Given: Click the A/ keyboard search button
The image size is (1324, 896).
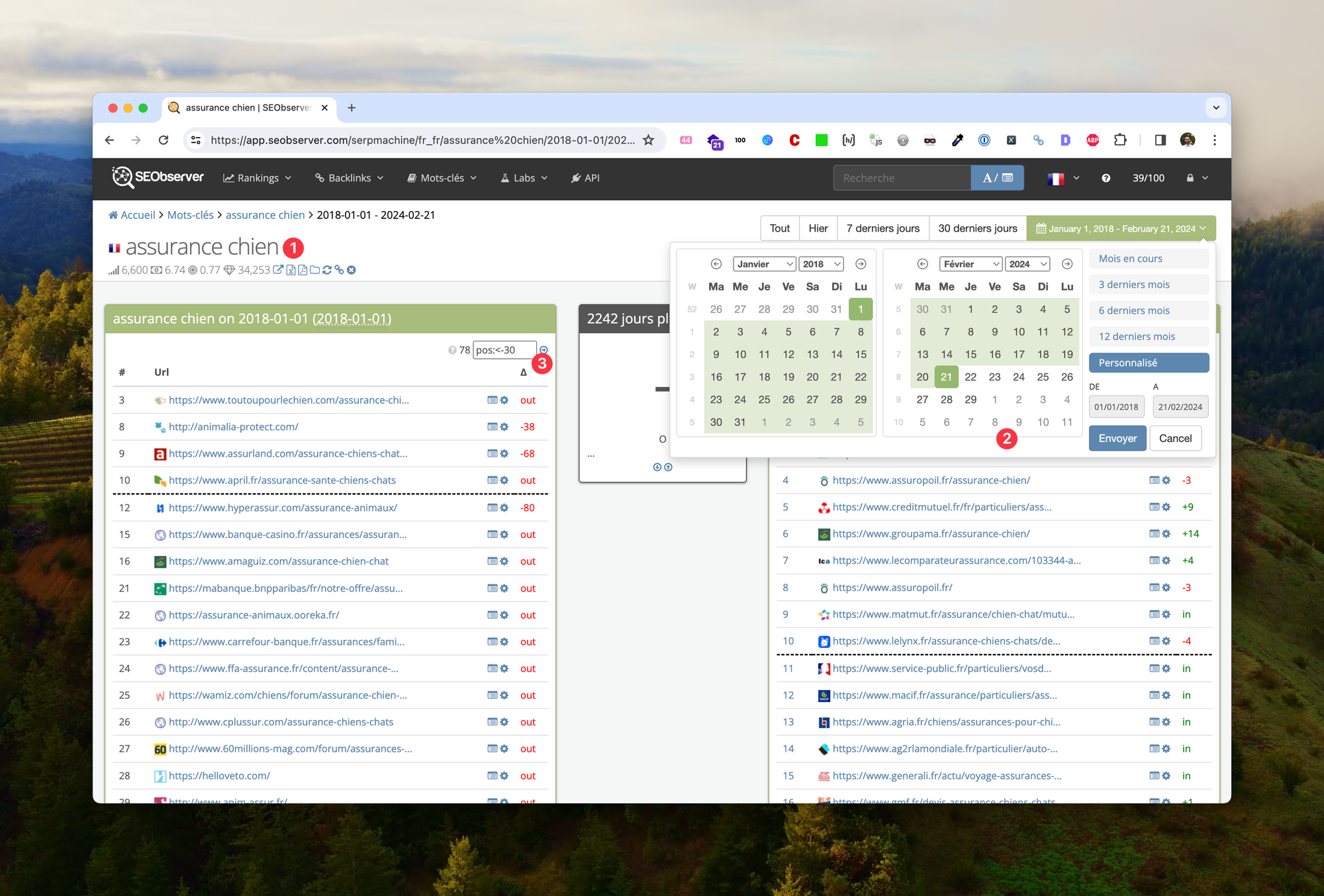Looking at the screenshot, I should pyautogui.click(x=998, y=178).
